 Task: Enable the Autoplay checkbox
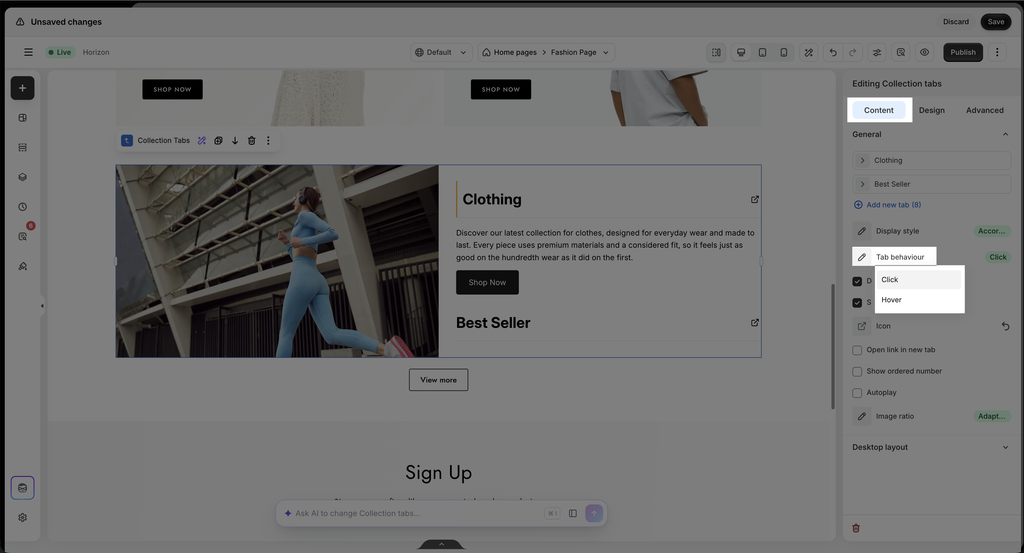tap(857, 393)
